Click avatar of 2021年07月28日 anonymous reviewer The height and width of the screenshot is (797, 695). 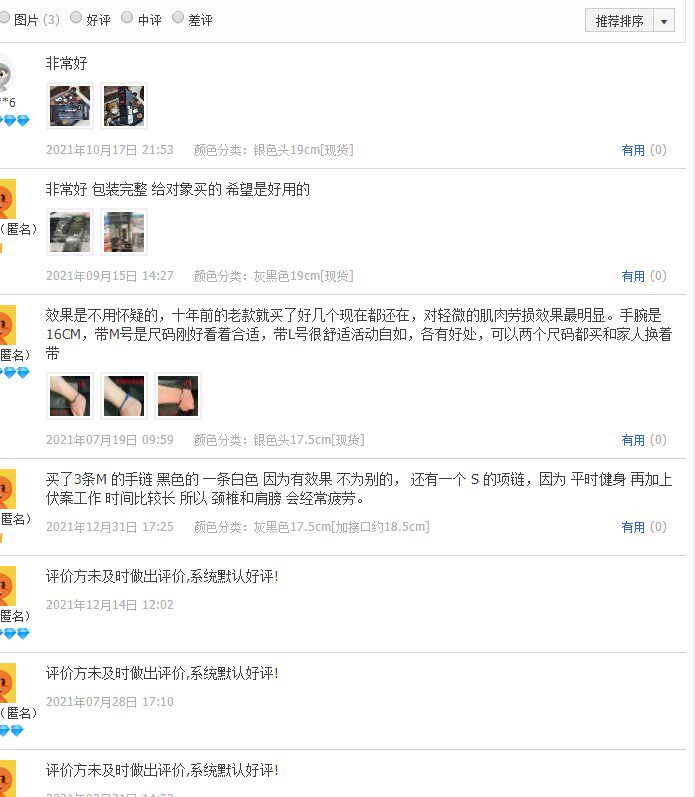click(x=8, y=683)
